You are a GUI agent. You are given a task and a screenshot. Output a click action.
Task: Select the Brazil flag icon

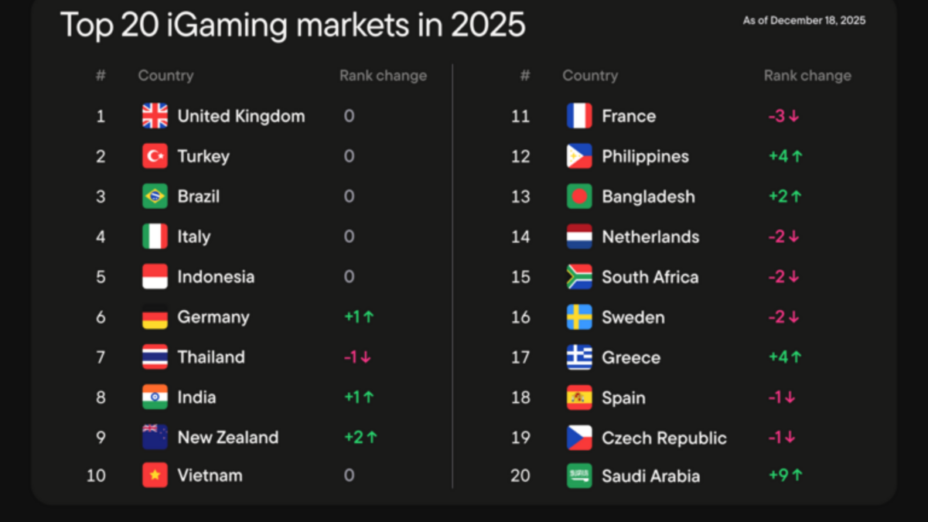click(x=155, y=197)
